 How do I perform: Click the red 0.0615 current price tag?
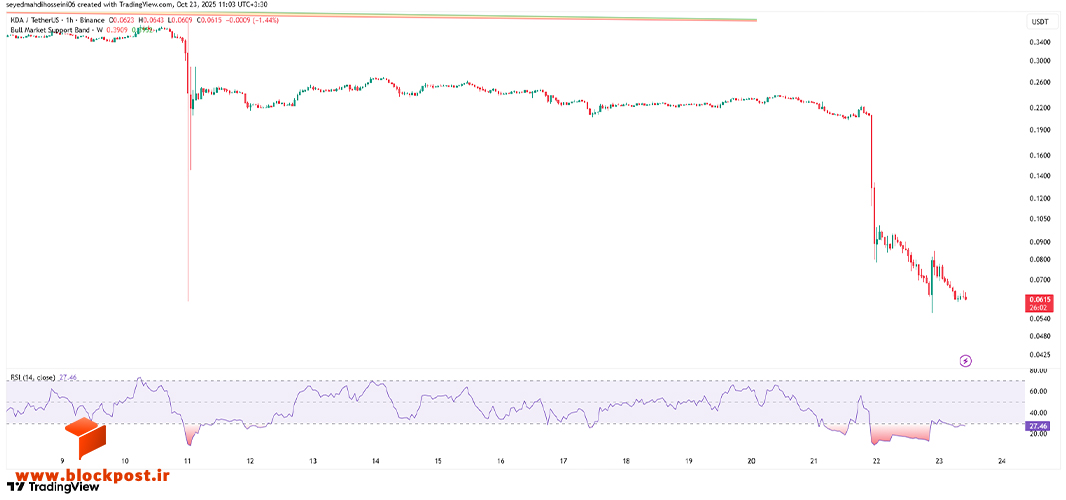(1040, 303)
